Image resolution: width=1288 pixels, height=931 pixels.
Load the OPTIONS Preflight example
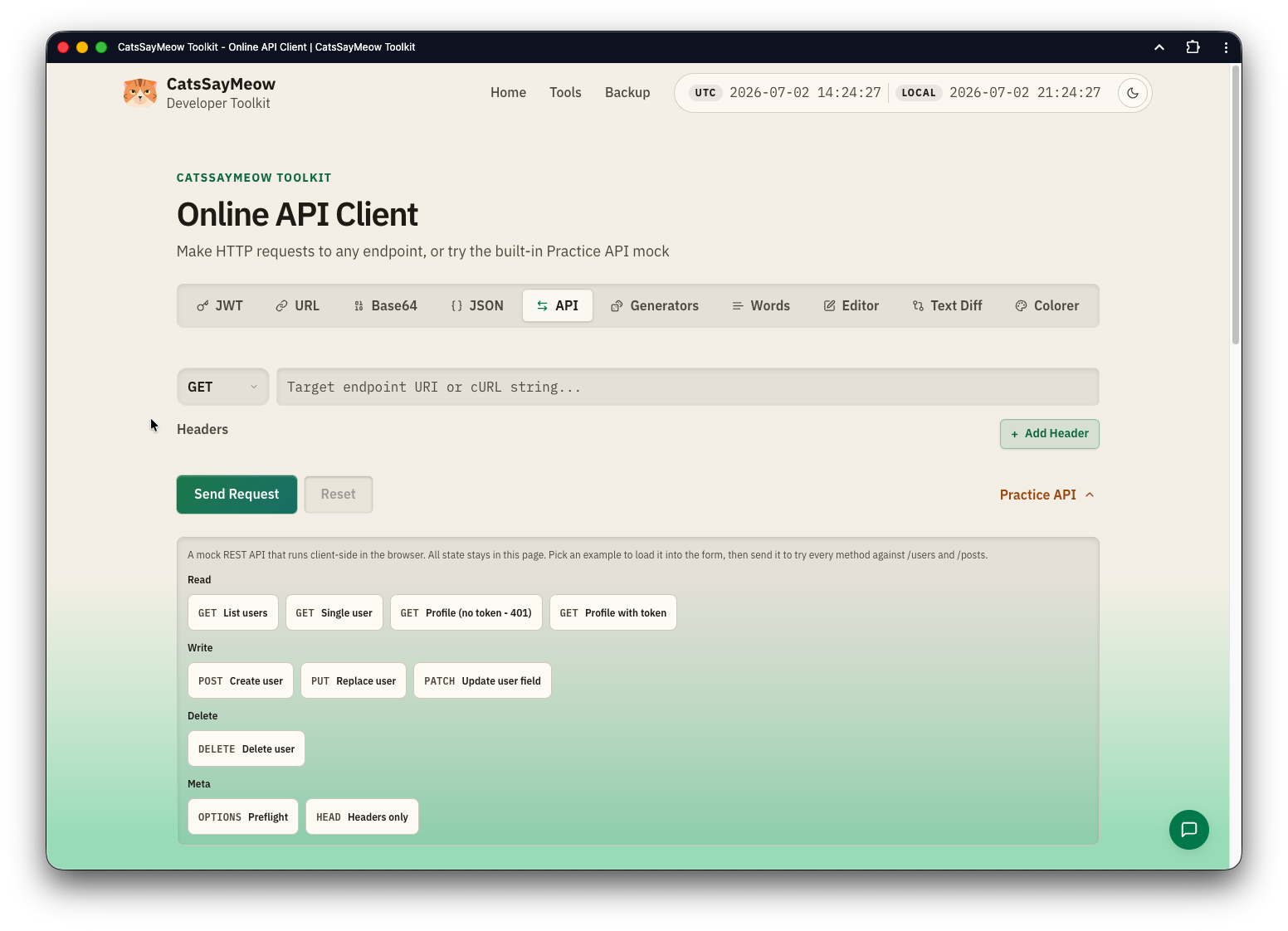click(x=242, y=816)
